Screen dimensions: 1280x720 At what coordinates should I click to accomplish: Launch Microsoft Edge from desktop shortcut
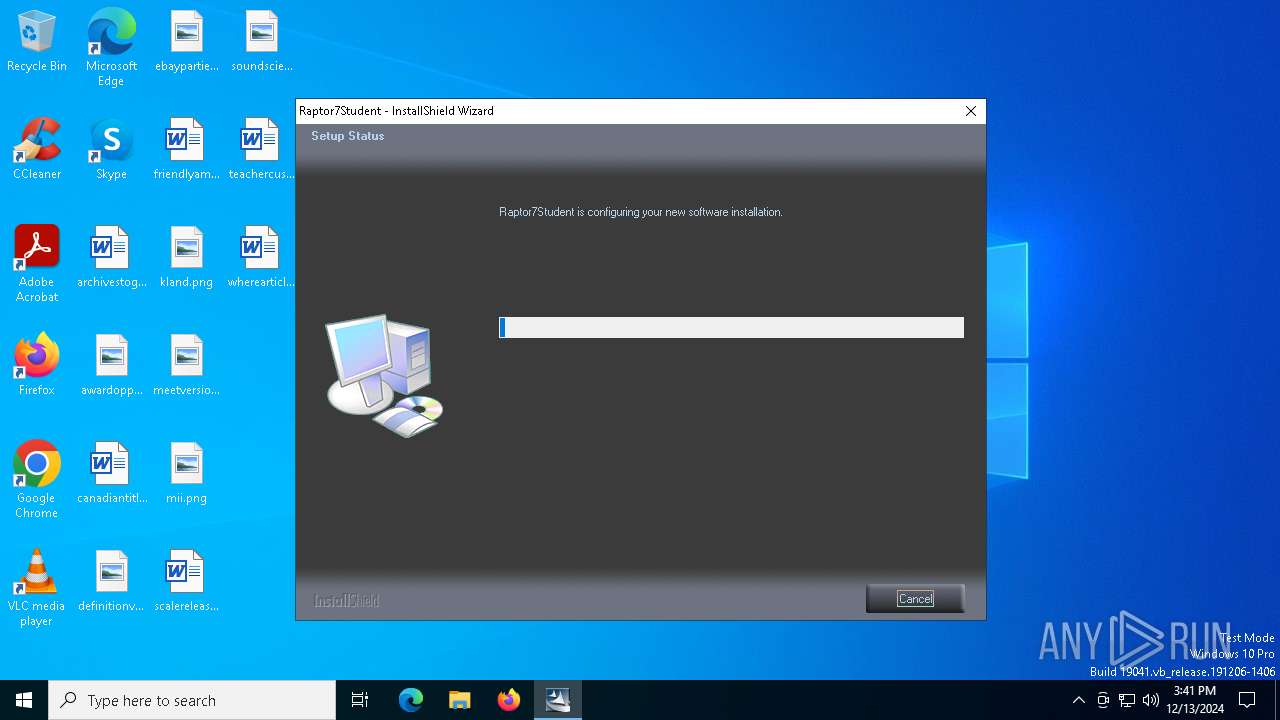[x=111, y=48]
